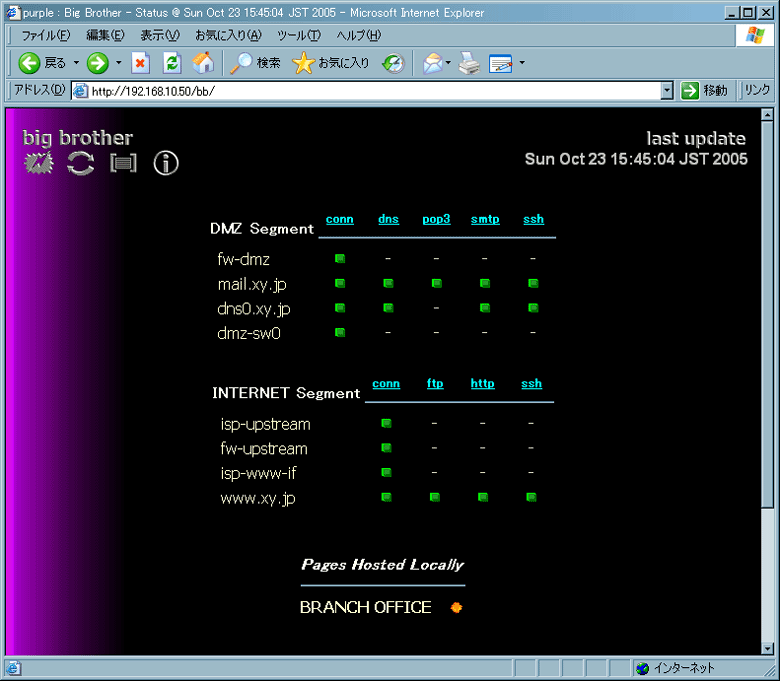Open the BRANCH OFFICE page link
780x681 pixels.
(366, 607)
